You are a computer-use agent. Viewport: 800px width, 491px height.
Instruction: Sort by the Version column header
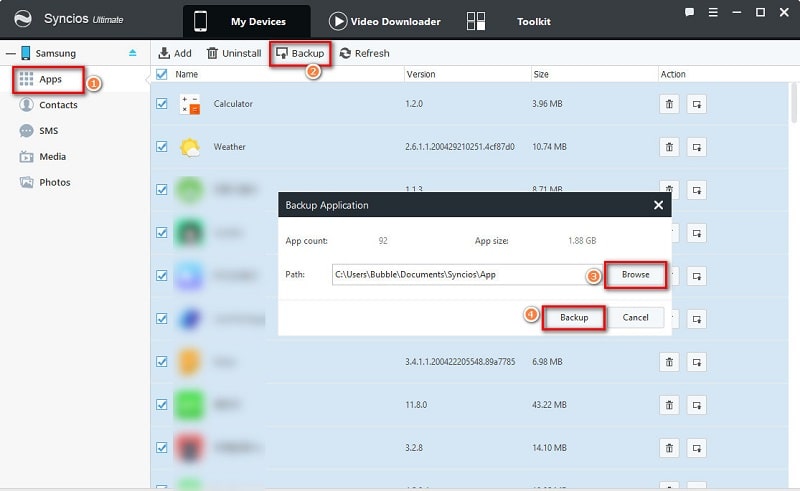(x=421, y=74)
